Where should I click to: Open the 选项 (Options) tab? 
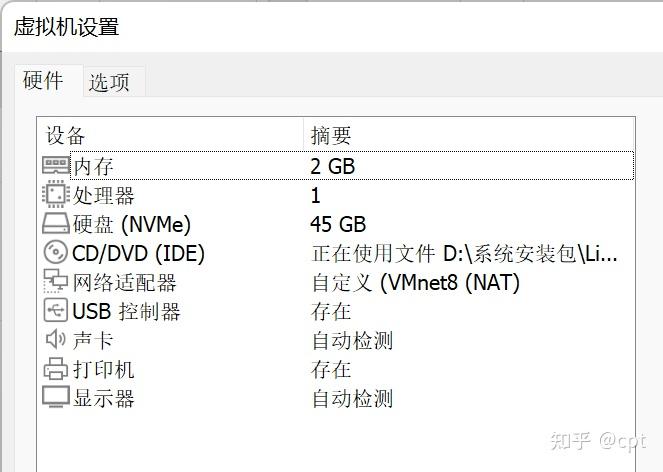tap(109, 82)
